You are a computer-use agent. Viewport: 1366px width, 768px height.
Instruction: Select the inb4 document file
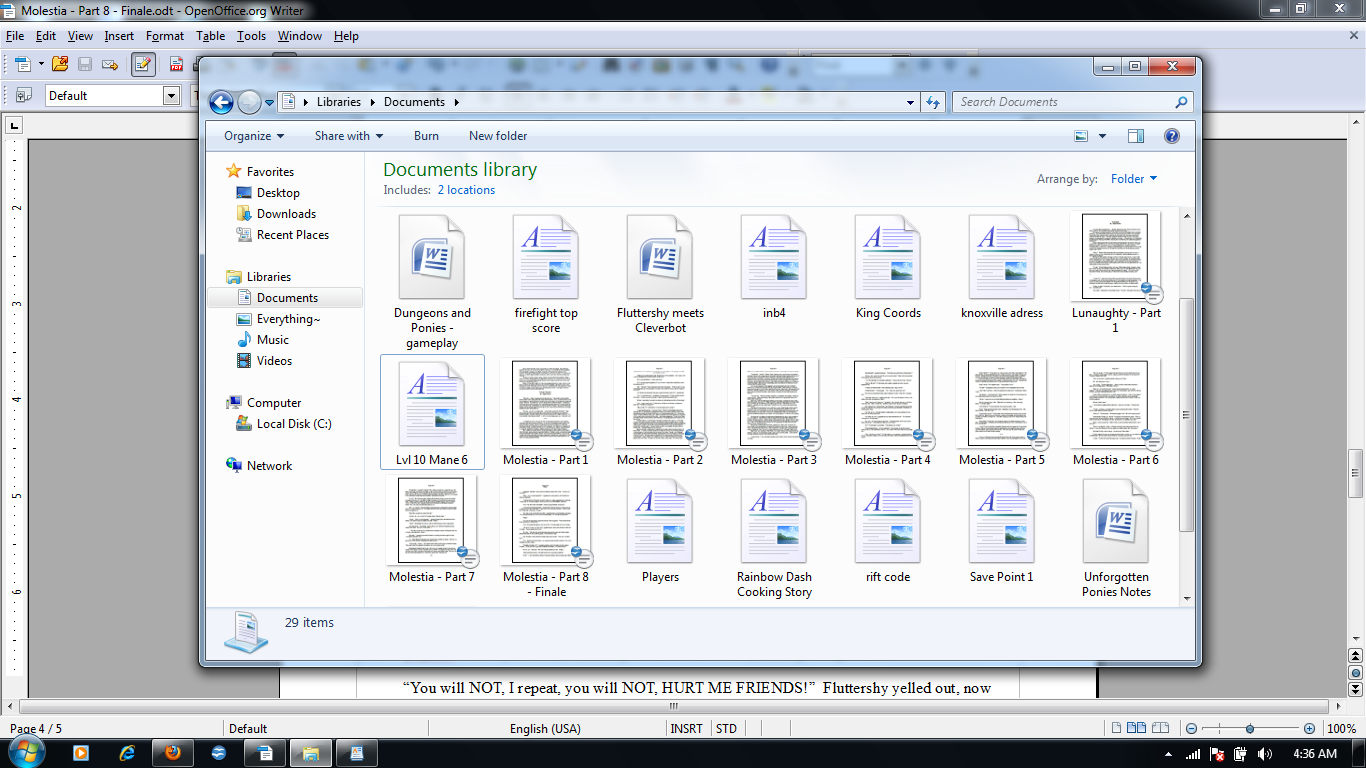click(774, 266)
